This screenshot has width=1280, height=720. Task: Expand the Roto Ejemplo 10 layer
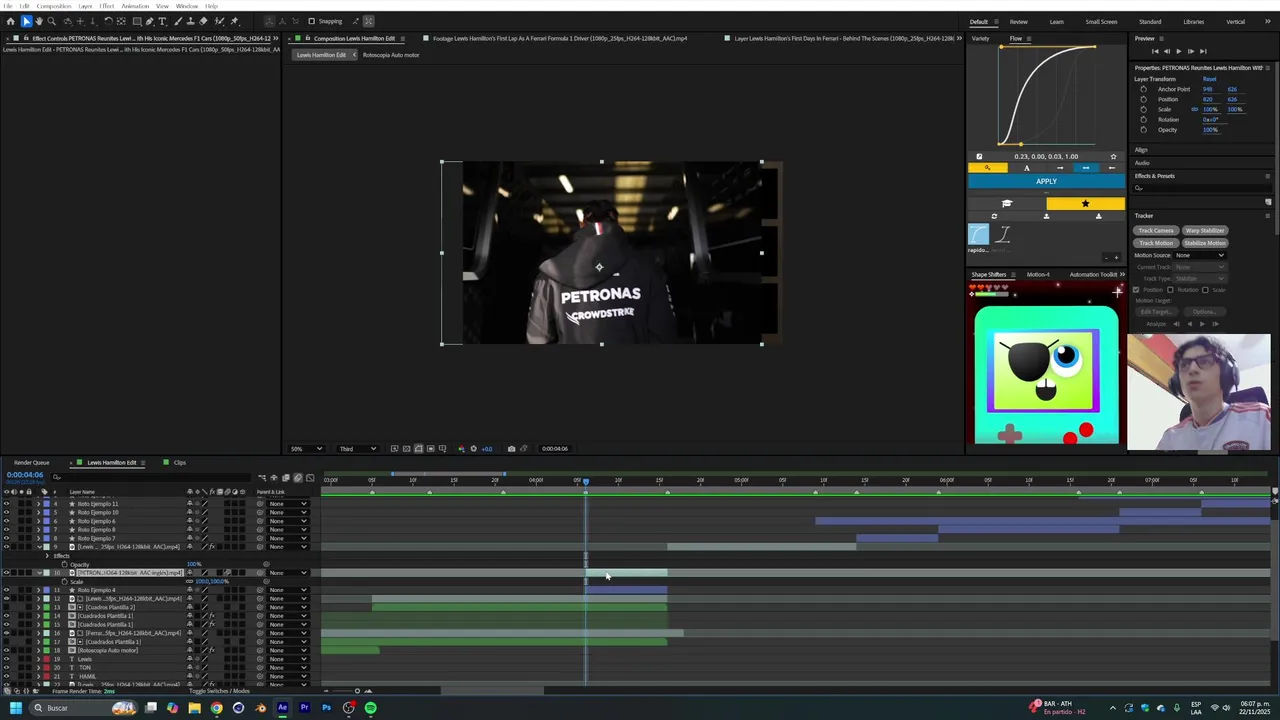[x=38, y=512]
